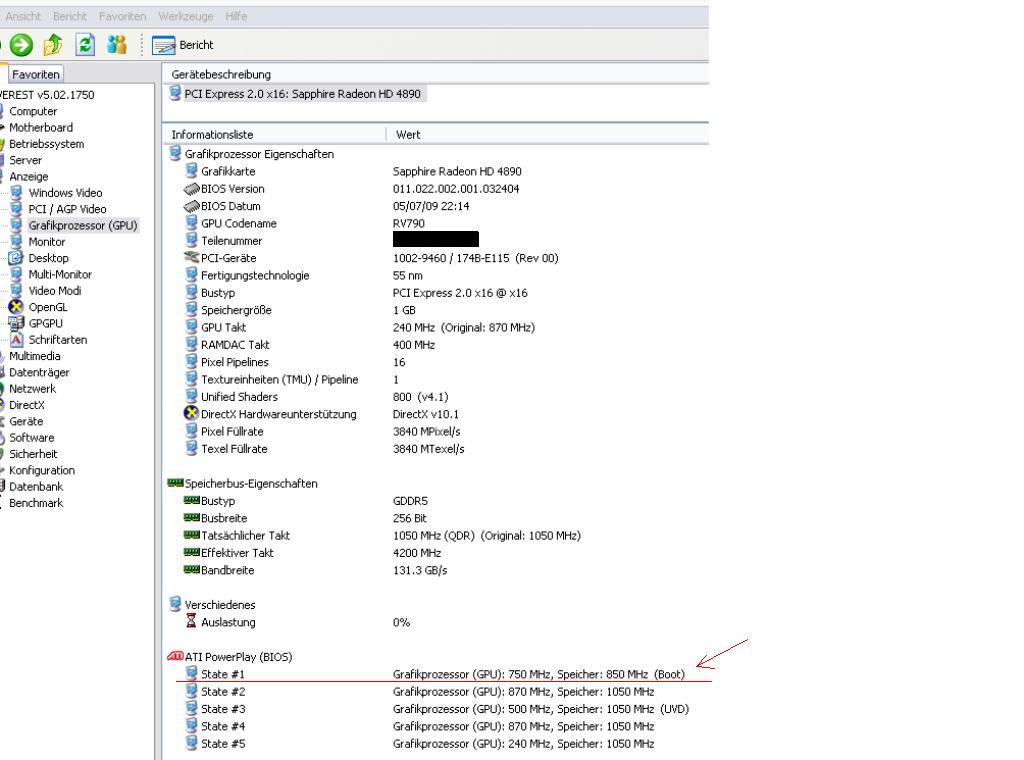1024x760 pixels.
Task: Open the Ansicht menu
Action: point(23,16)
